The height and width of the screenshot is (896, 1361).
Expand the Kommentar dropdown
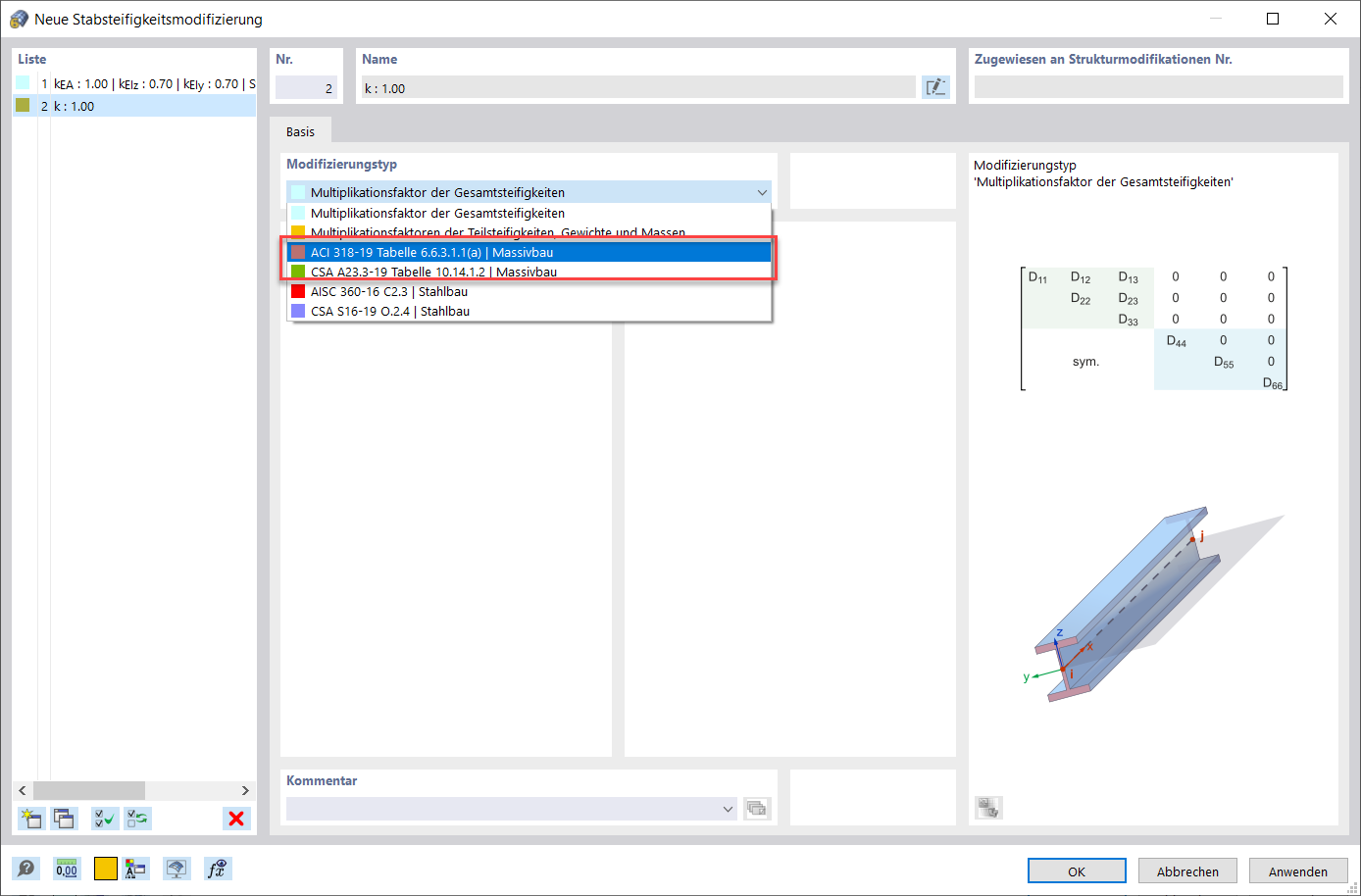728,809
